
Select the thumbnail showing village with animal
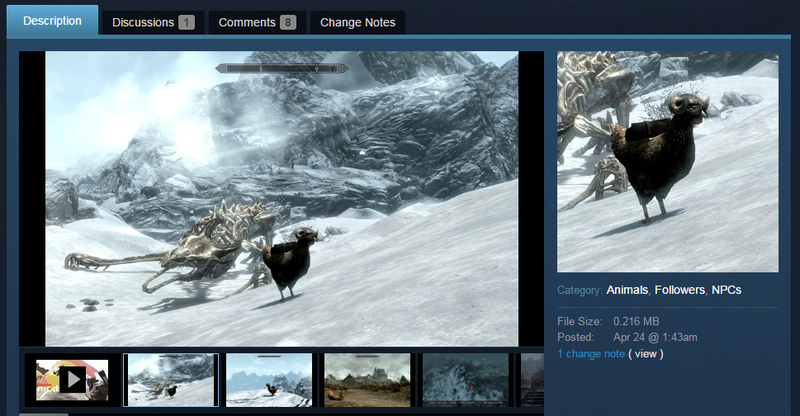click(367, 380)
